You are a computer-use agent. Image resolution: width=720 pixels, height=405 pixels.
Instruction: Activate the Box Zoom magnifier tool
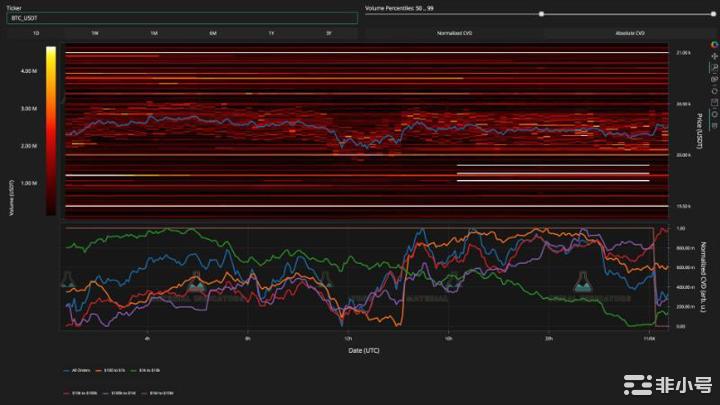click(x=713, y=66)
